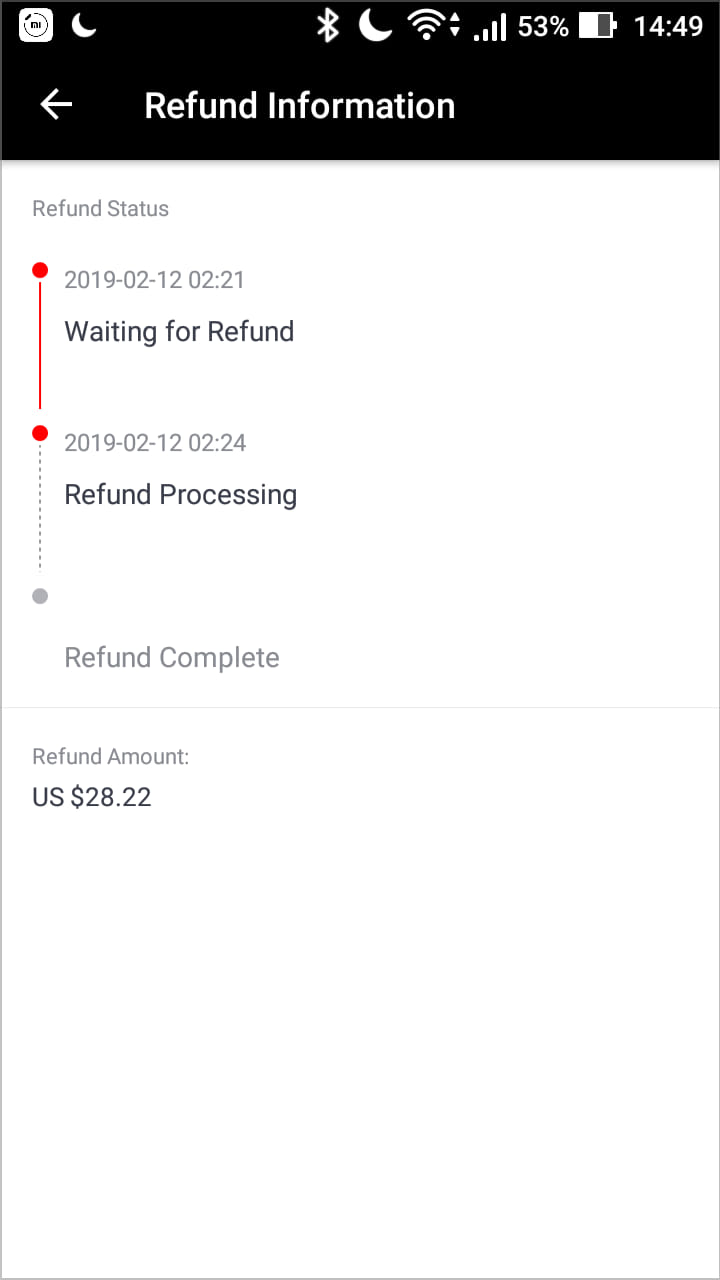Tap the moon icon beside Bluetooth
The image size is (720, 1280).
376,26
